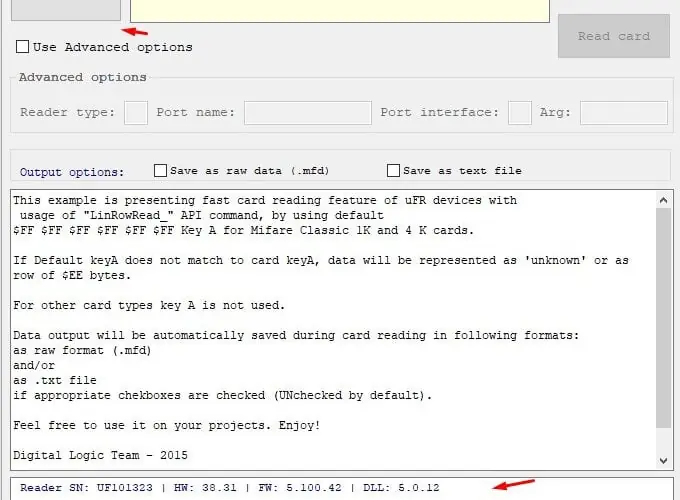Click the Port interface input box
This screenshot has height=500, width=680.
point(520,113)
